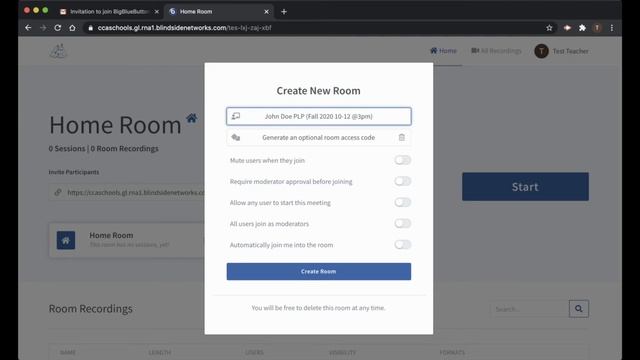Toggle Automatically join me into the room
This screenshot has height=360, width=640.
[x=402, y=244]
